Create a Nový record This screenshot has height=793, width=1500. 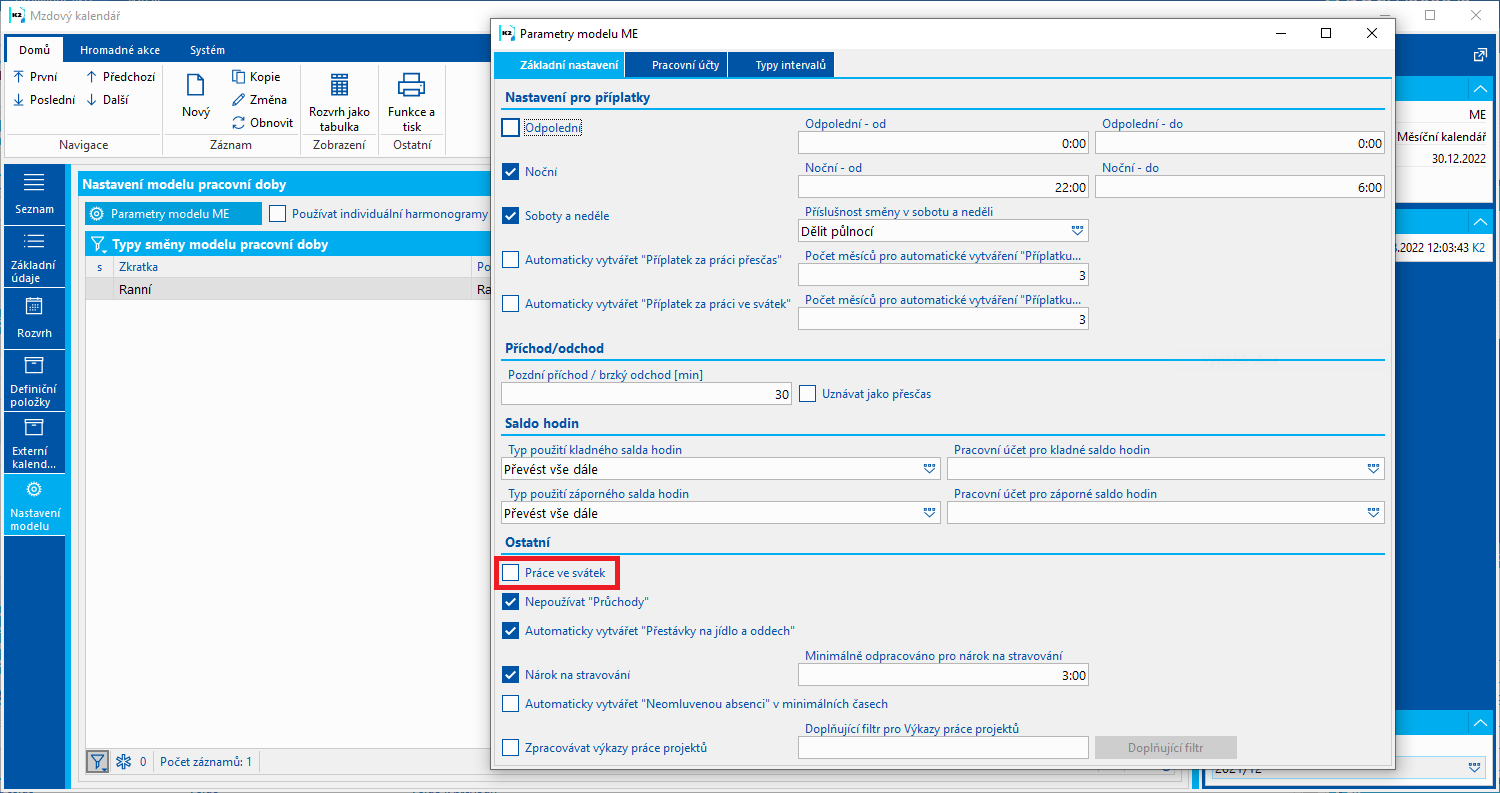tap(196, 96)
